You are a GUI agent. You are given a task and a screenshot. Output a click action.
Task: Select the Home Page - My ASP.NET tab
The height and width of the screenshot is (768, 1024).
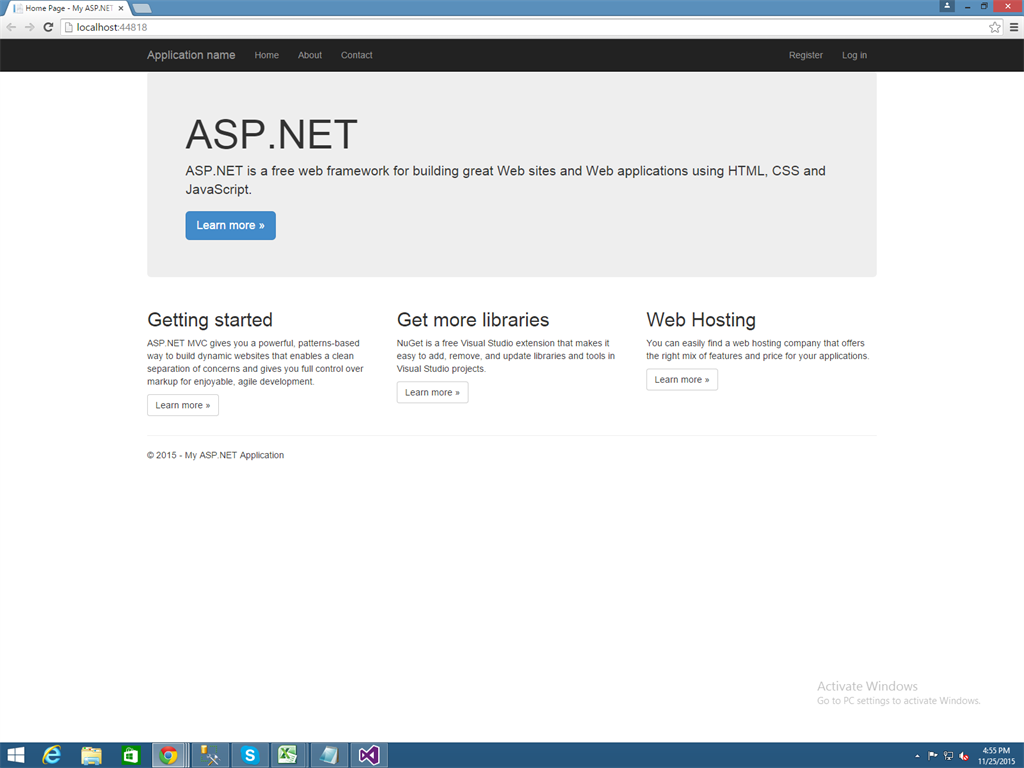pos(69,8)
